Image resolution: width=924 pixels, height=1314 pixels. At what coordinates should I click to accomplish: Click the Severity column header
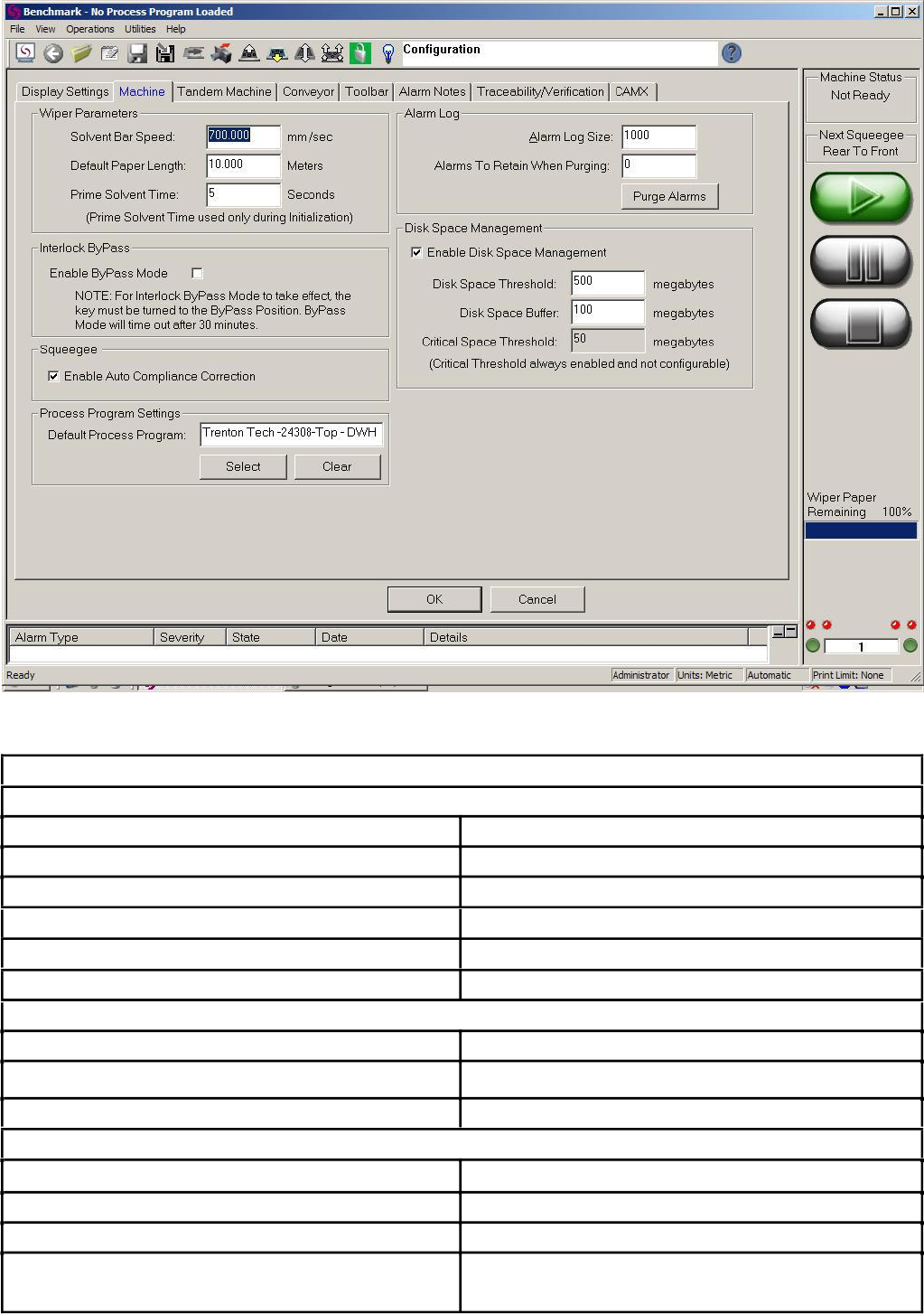point(190,637)
